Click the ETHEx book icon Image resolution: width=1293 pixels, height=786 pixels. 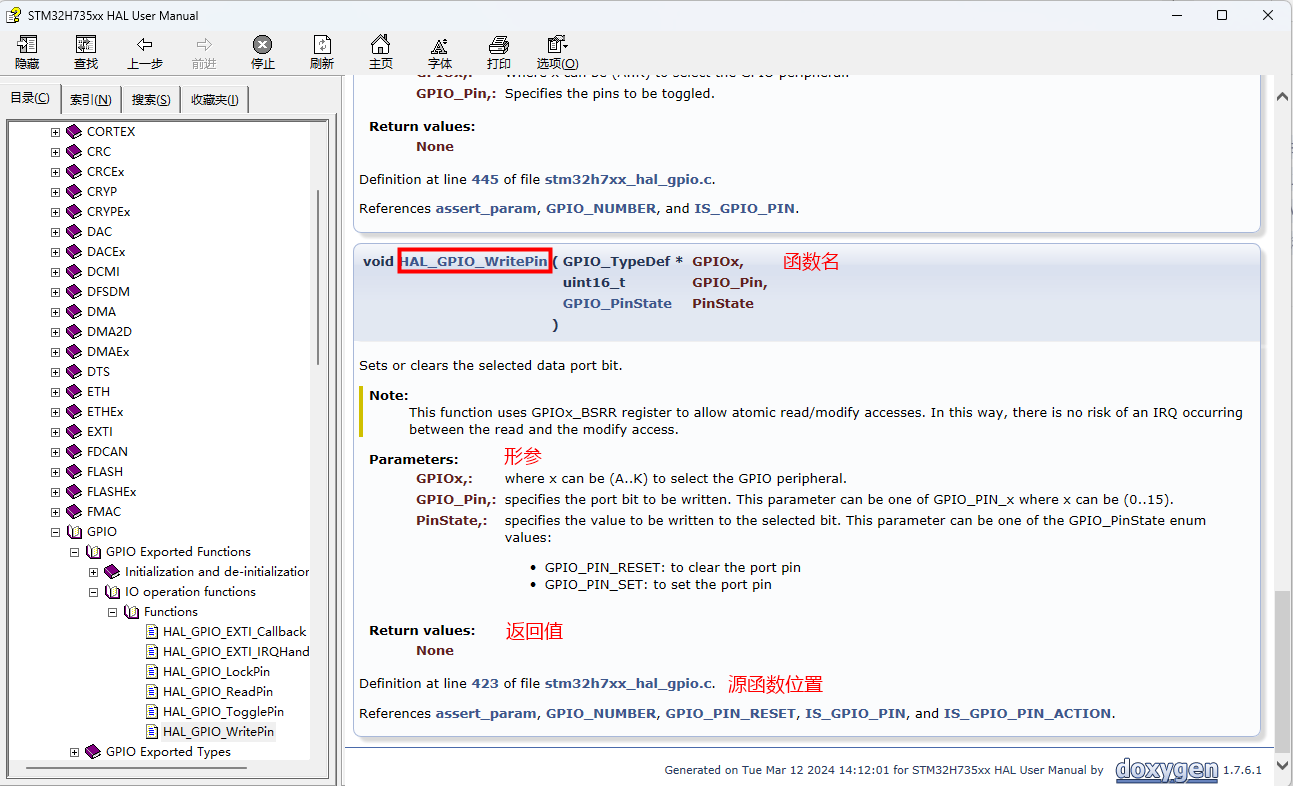pyautogui.click(x=74, y=412)
